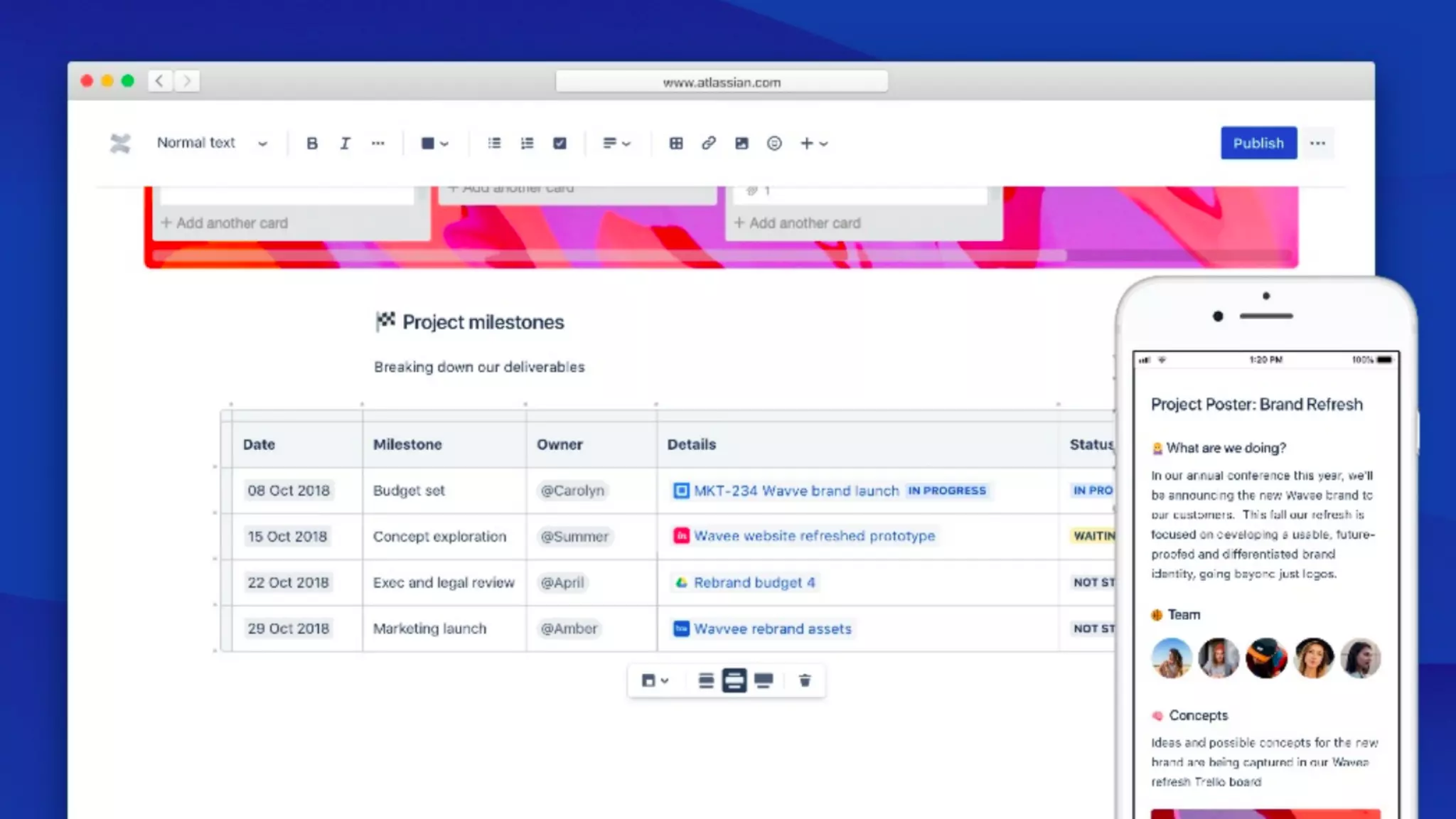
Task: Select the 08 Oct 2018 date
Action: pos(289,491)
